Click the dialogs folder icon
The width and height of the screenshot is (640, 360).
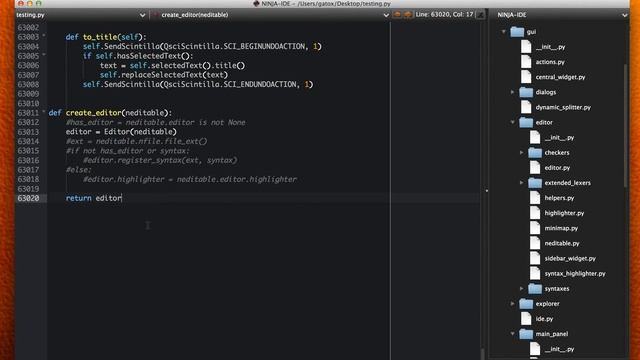(x=526, y=92)
